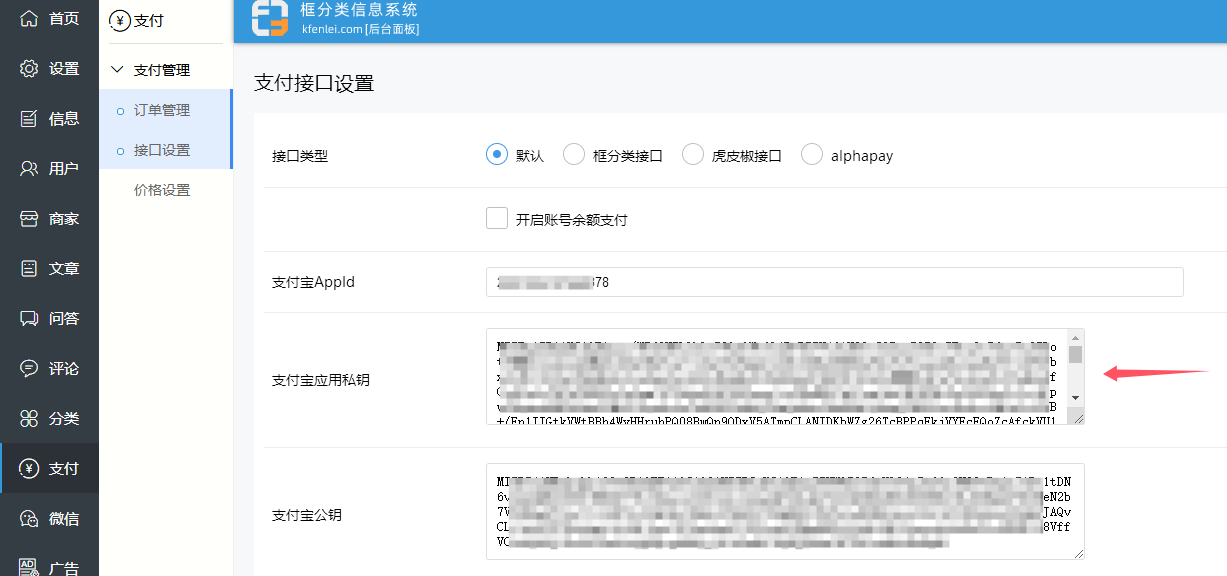Choose the alphapay radio option
Viewport: 1227px width, 576px height.
[812, 155]
